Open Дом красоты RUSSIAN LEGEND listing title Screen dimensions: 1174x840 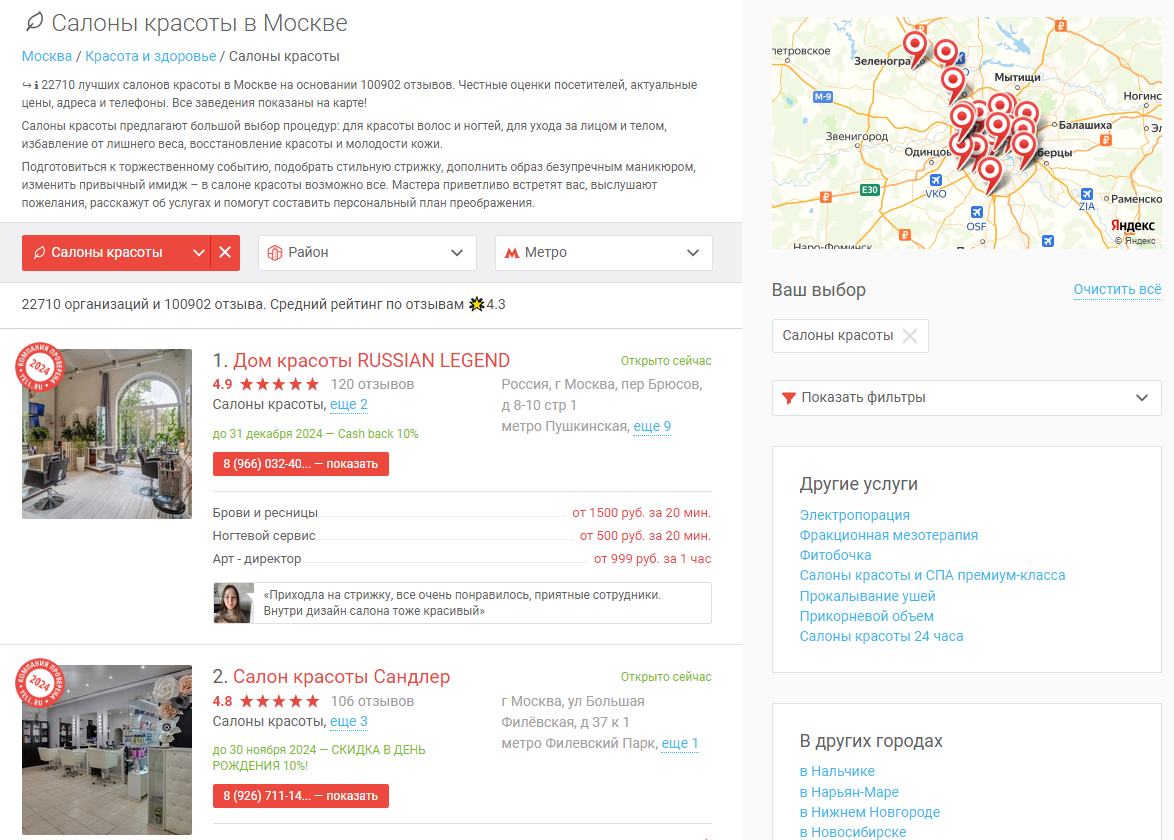click(371, 361)
